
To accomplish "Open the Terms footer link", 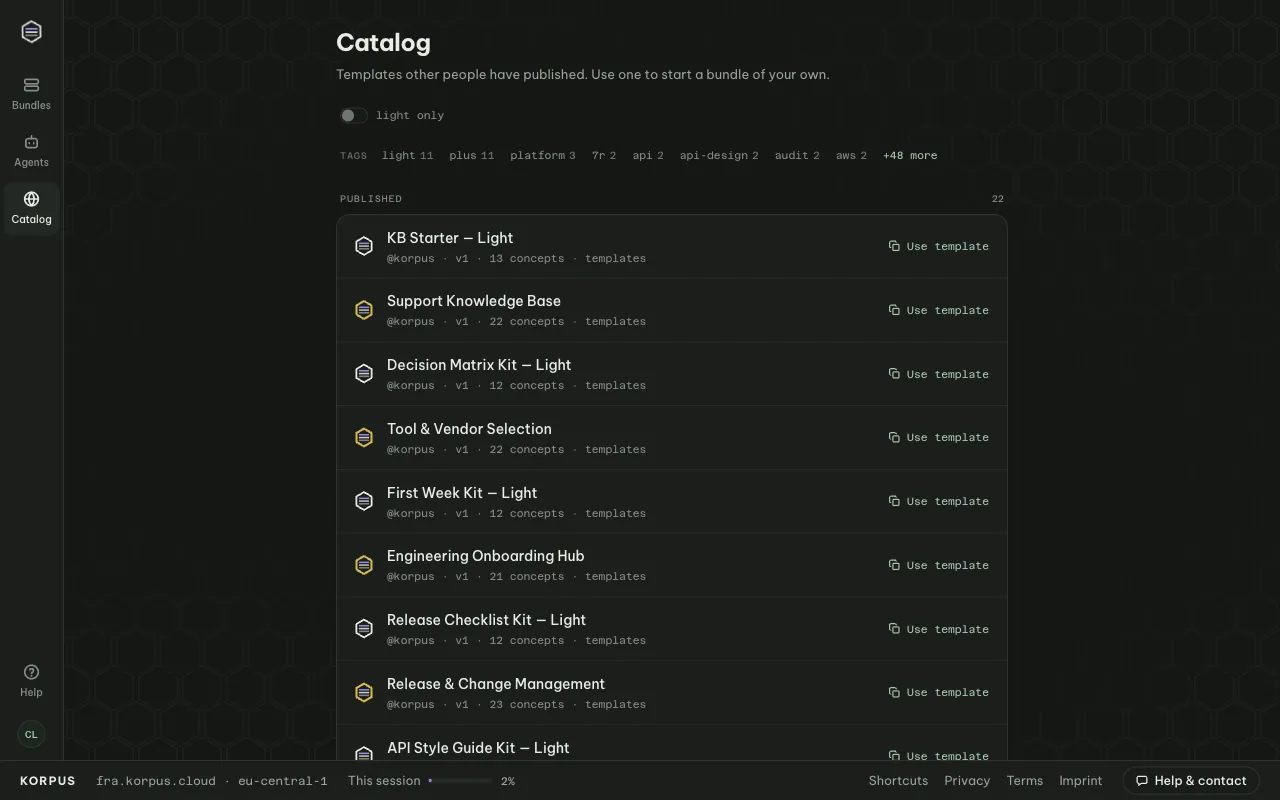I will 1025,781.
